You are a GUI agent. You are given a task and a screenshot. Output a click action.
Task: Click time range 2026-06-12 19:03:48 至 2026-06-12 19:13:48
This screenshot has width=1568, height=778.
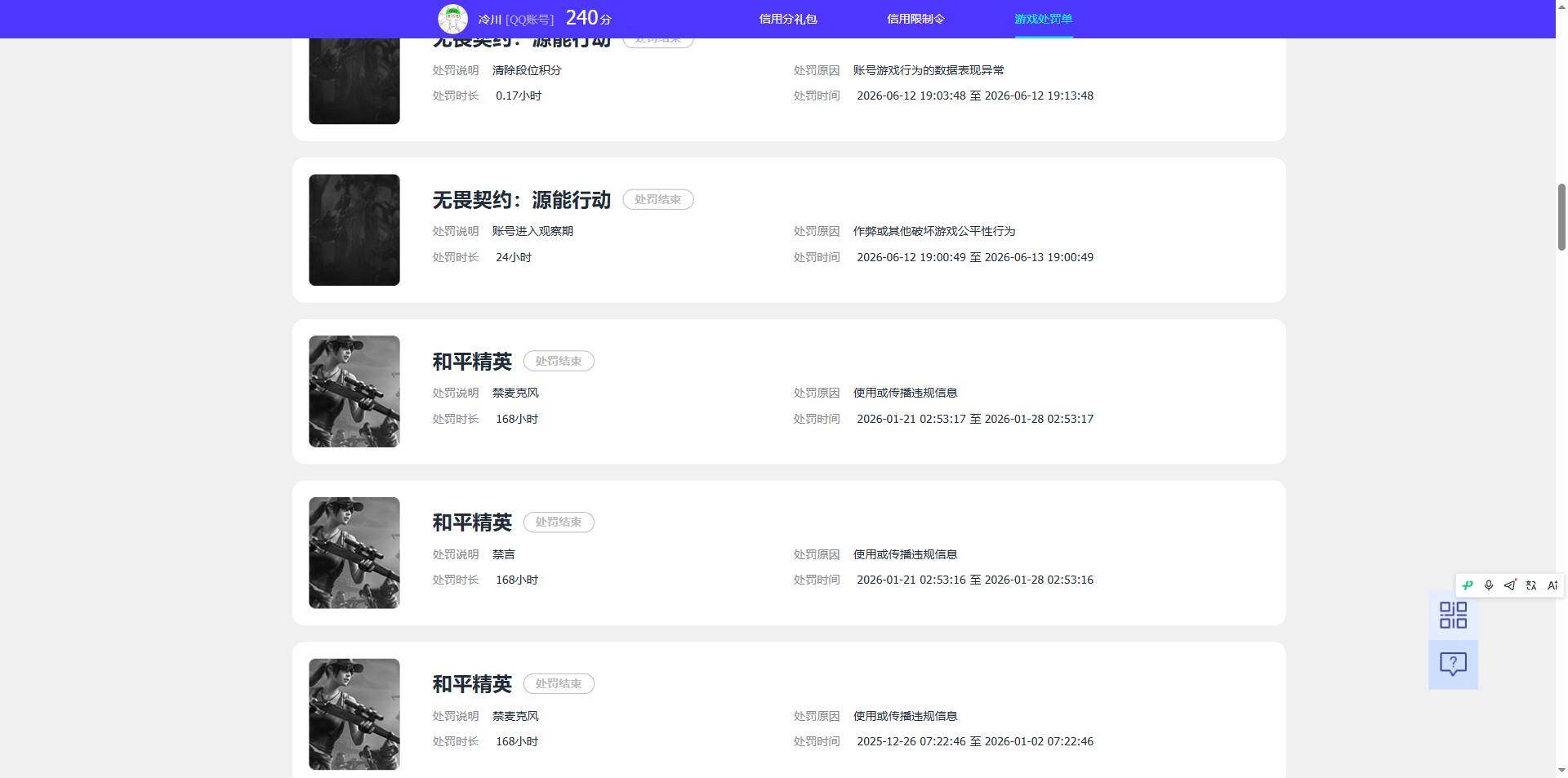975,96
